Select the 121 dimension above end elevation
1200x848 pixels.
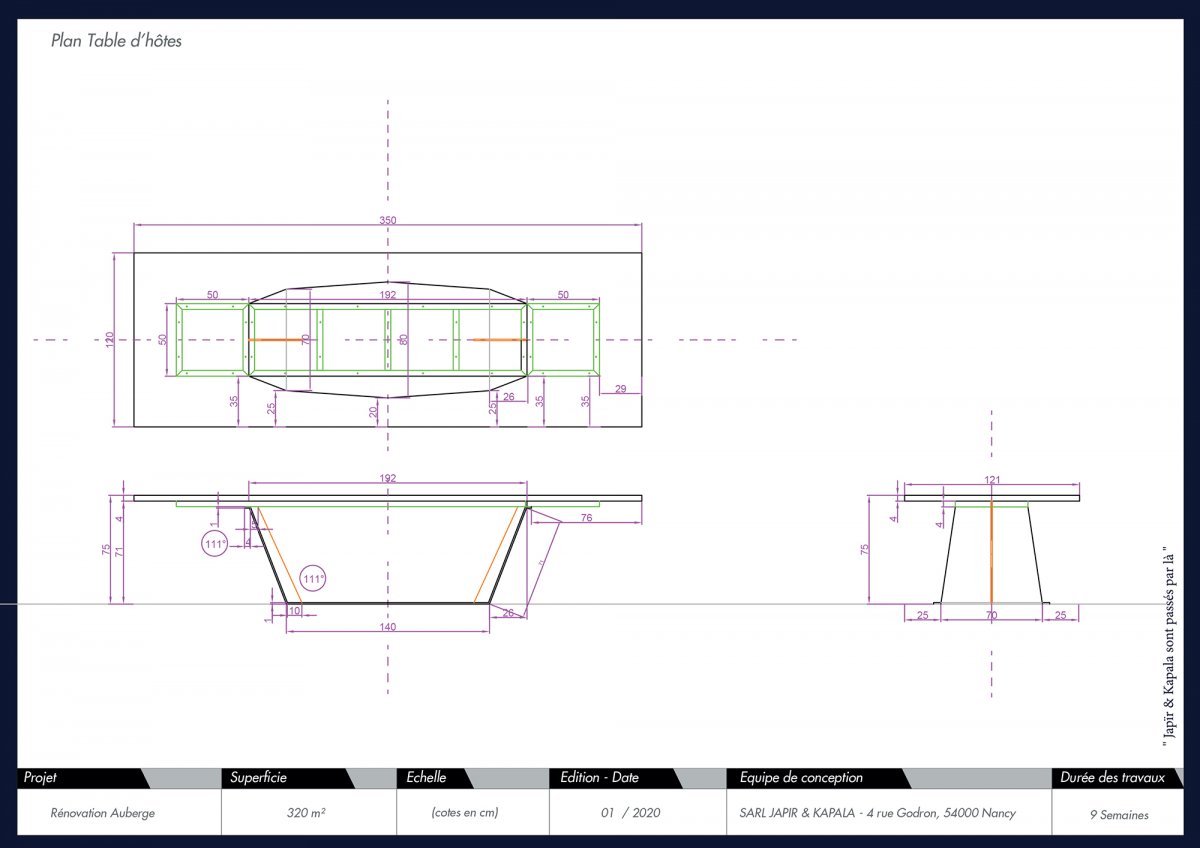(x=992, y=481)
